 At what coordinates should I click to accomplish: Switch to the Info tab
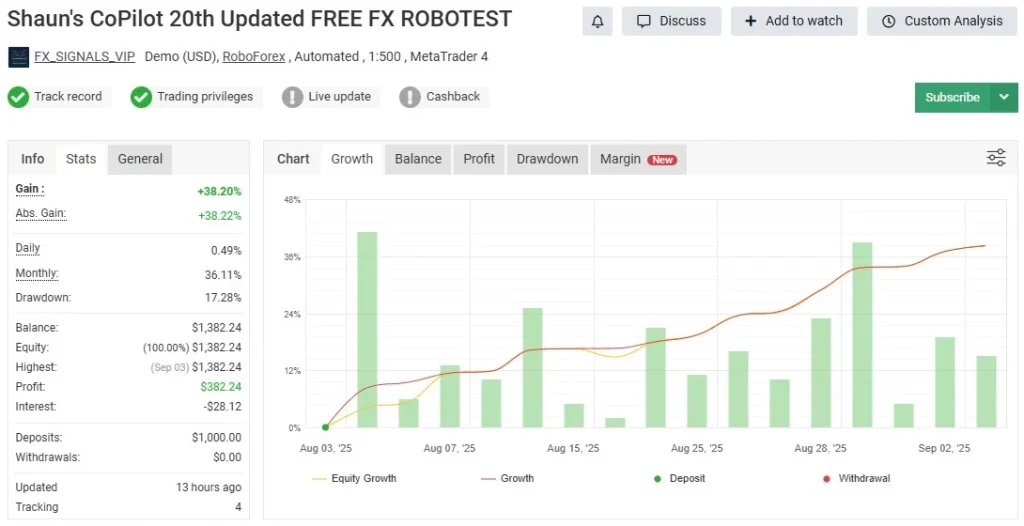33,159
